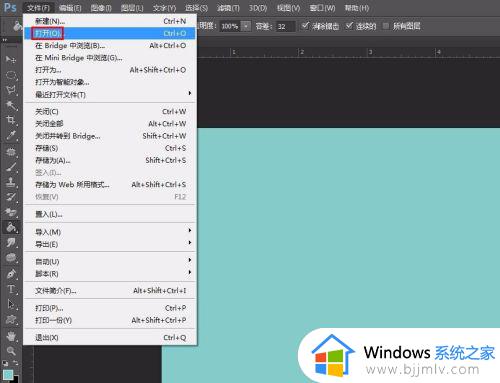500x383 pixels.
Task: Select the Spot Healing Brush tool
Action: pyautogui.click(x=11, y=152)
